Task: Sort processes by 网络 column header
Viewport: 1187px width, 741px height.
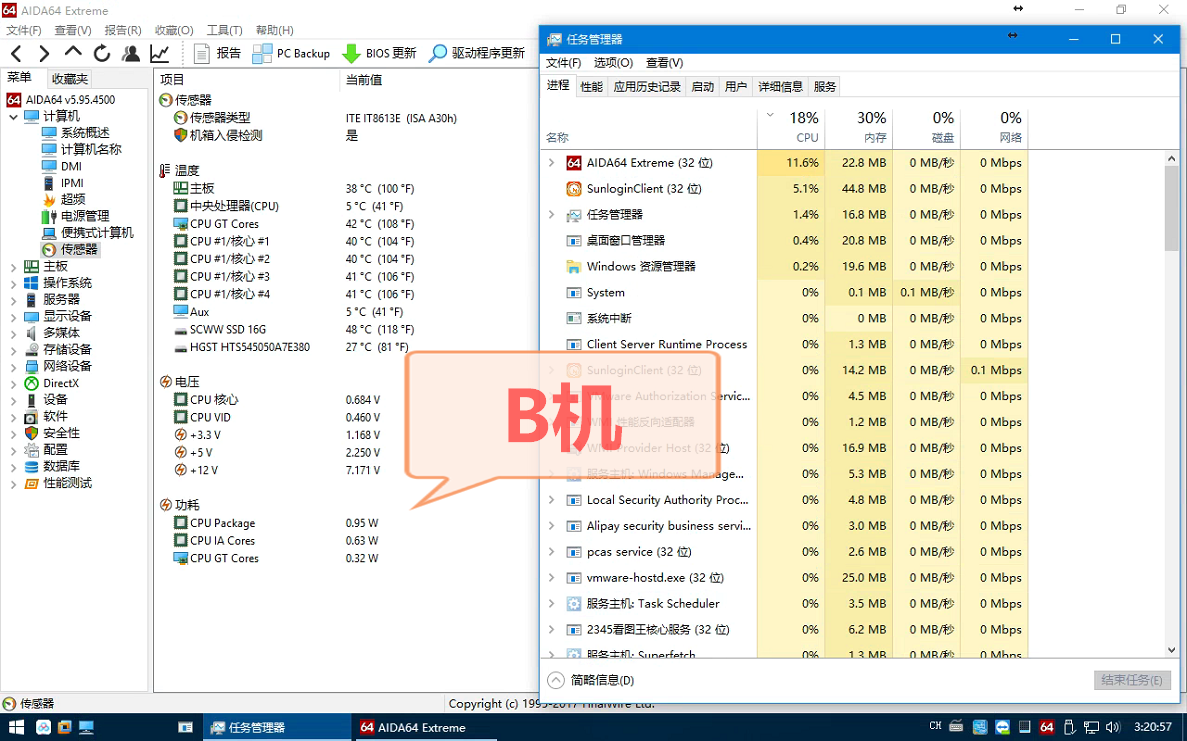Action: pos(994,127)
